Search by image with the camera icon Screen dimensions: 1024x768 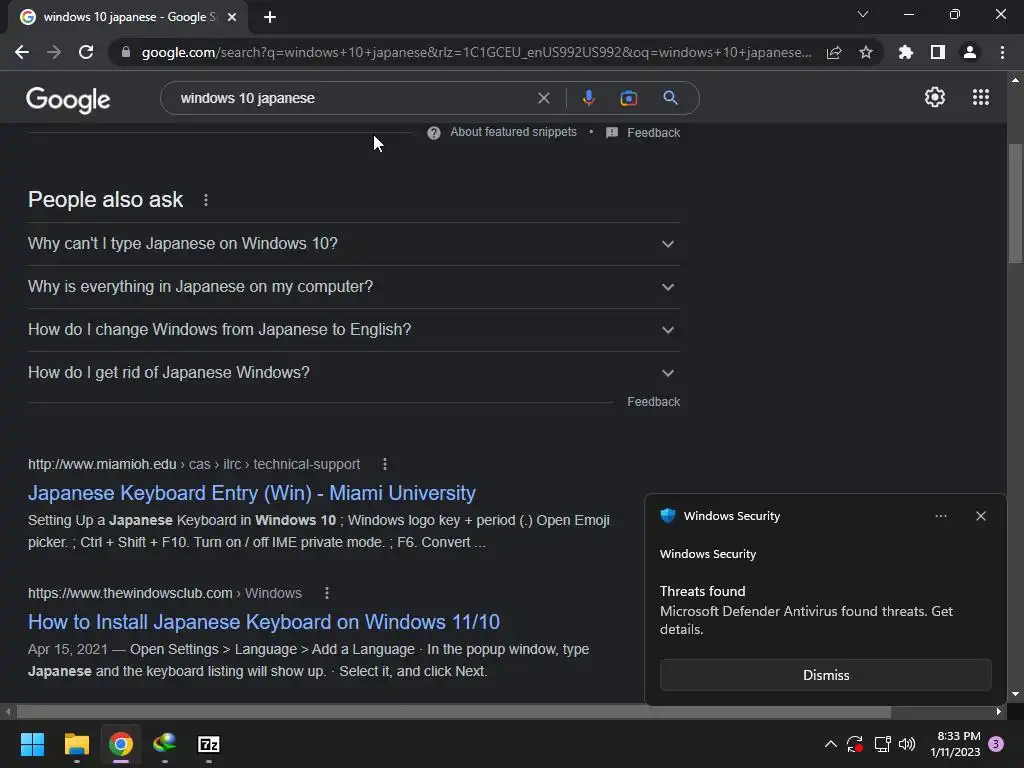coord(629,98)
